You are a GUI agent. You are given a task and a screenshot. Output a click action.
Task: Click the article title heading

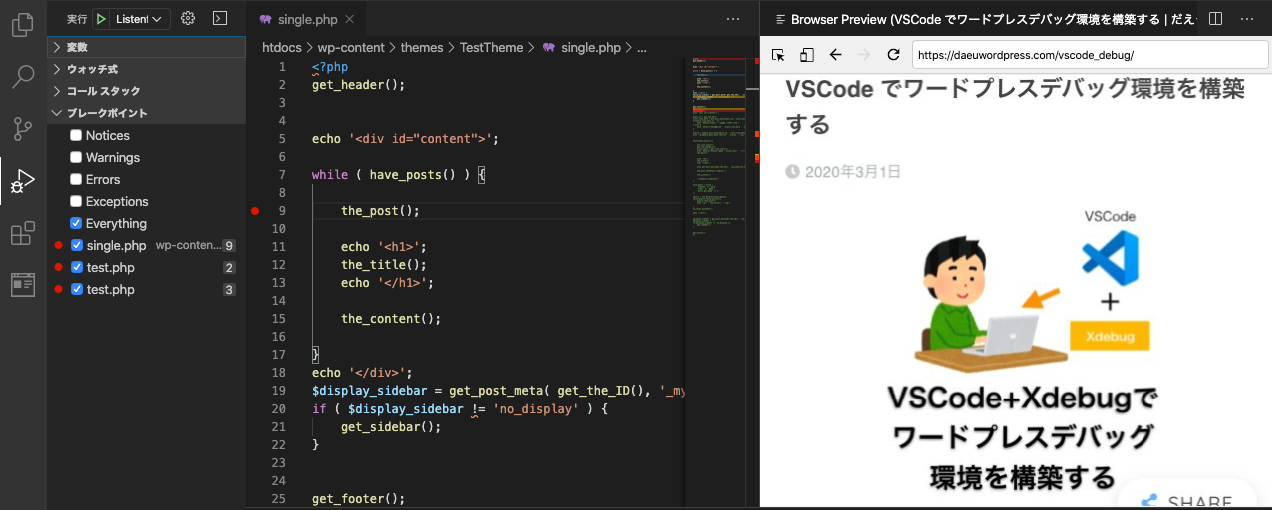[x=1015, y=106]
